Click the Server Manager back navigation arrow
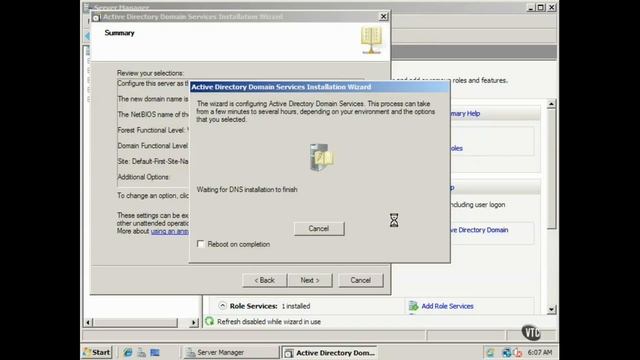 [87, 36]
